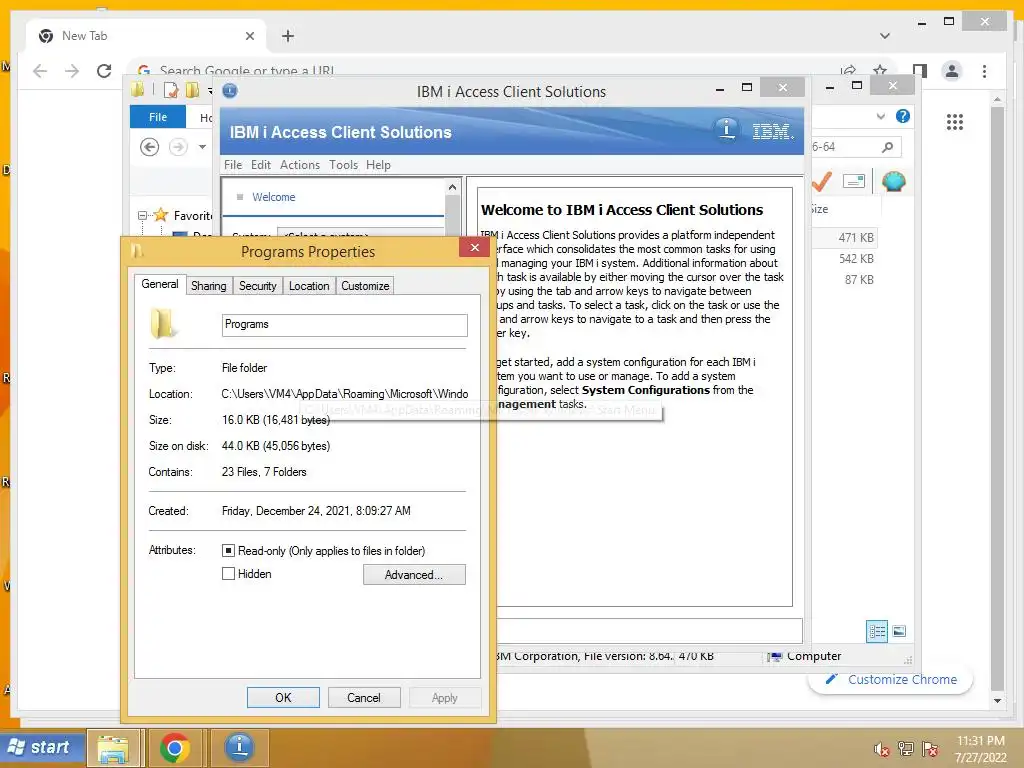Go back in File Explorer

point(150,147)
